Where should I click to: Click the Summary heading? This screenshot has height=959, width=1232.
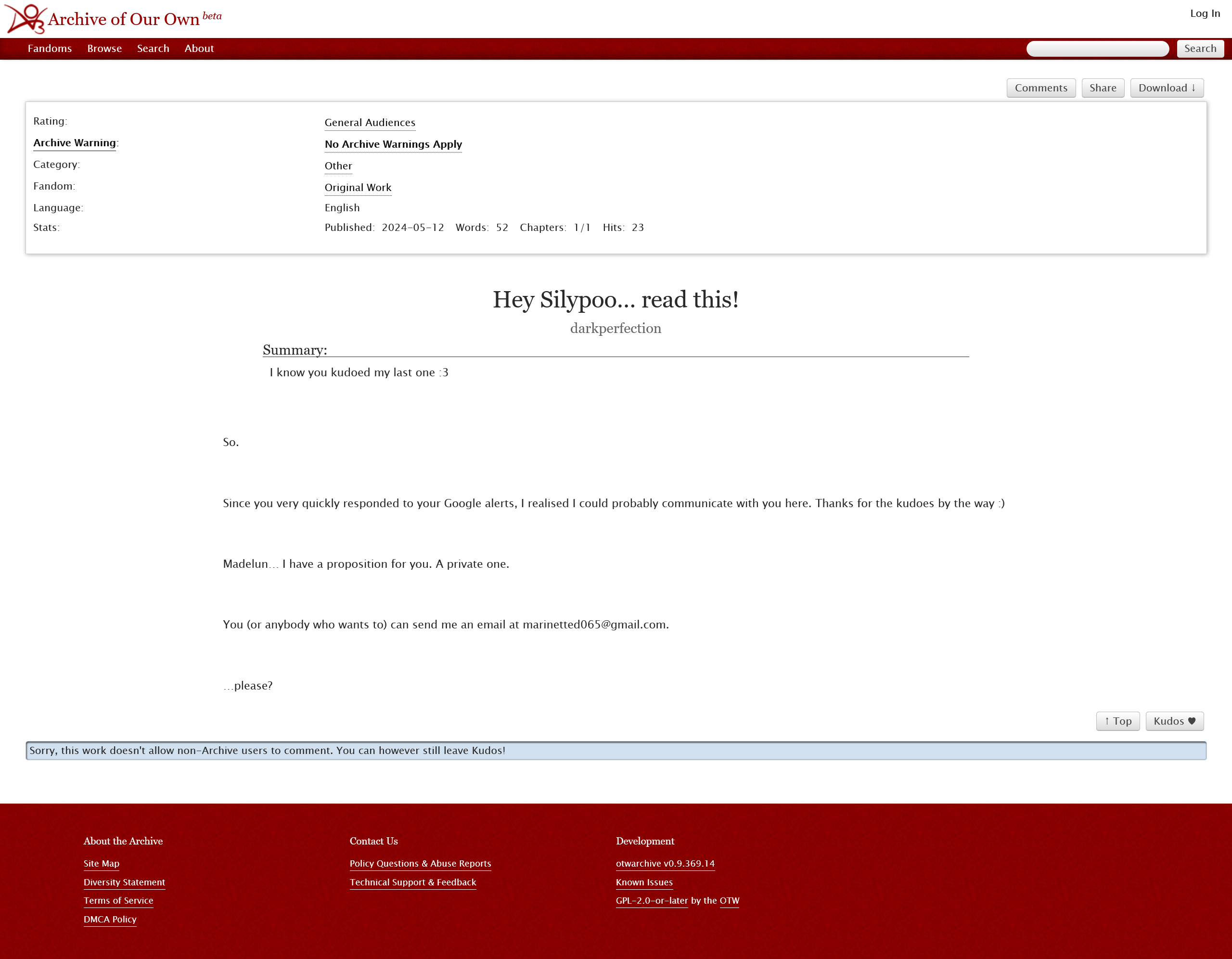coord(295,350)
